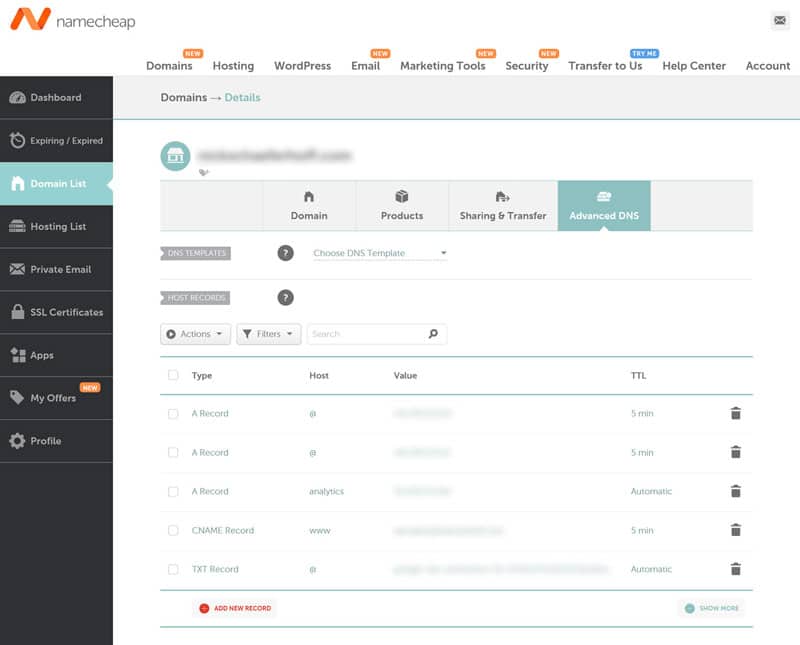
Task: Open the Choose DNS Template dropdown
Action: tap(380, 253)
